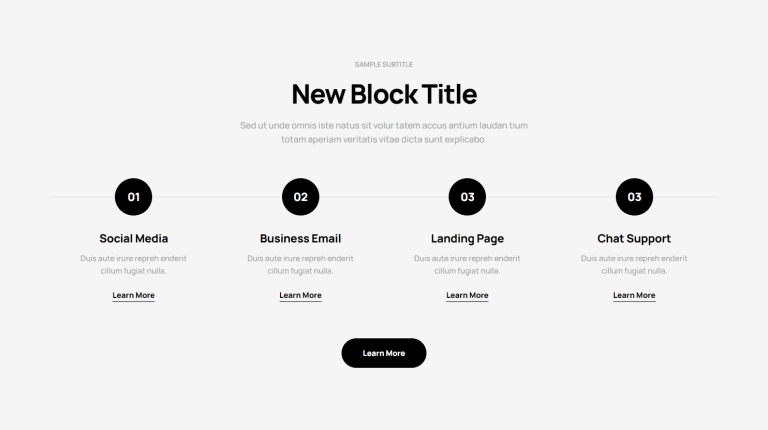The image size is (768, 430).
Task: Select the 03 circle above Chat Support
Action: tap(634, 197)
